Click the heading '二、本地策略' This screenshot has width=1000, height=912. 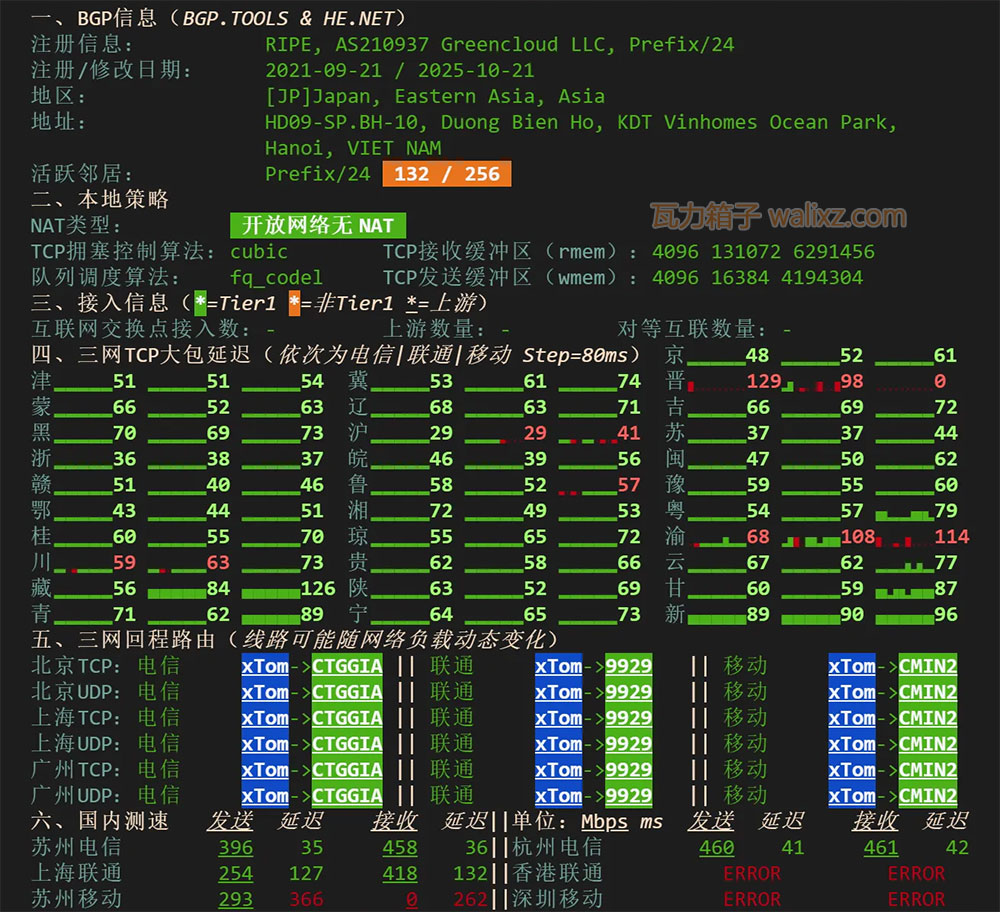coord(100,200)
